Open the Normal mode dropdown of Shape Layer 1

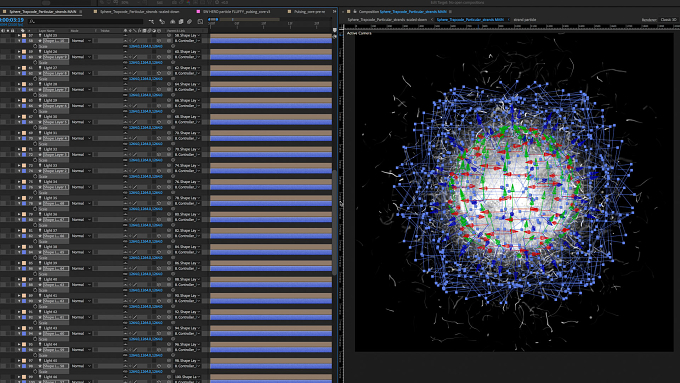(x=81, y=187)
